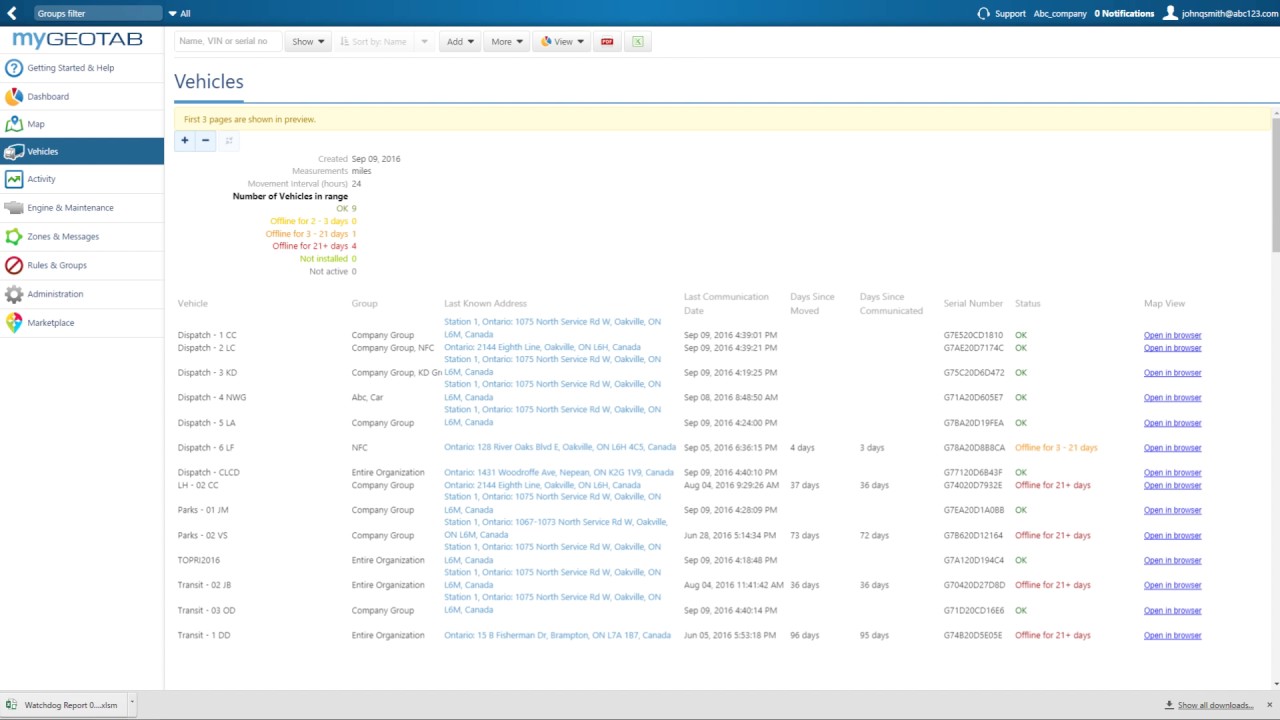Open the Sort by: Name dropdown
This screenshot has height=720, width=1280.
(373, 42)
